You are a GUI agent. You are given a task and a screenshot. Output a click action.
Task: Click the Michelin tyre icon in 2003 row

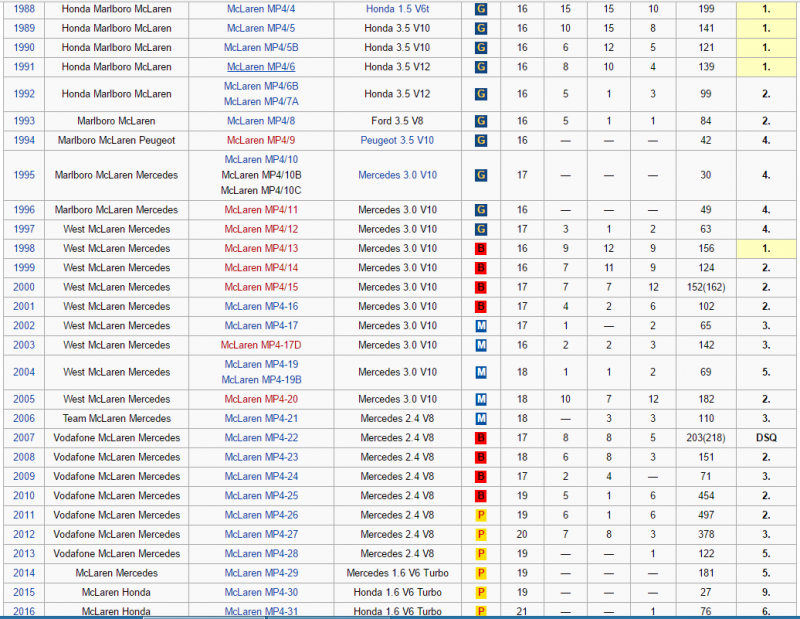click(x=481, y=345)
